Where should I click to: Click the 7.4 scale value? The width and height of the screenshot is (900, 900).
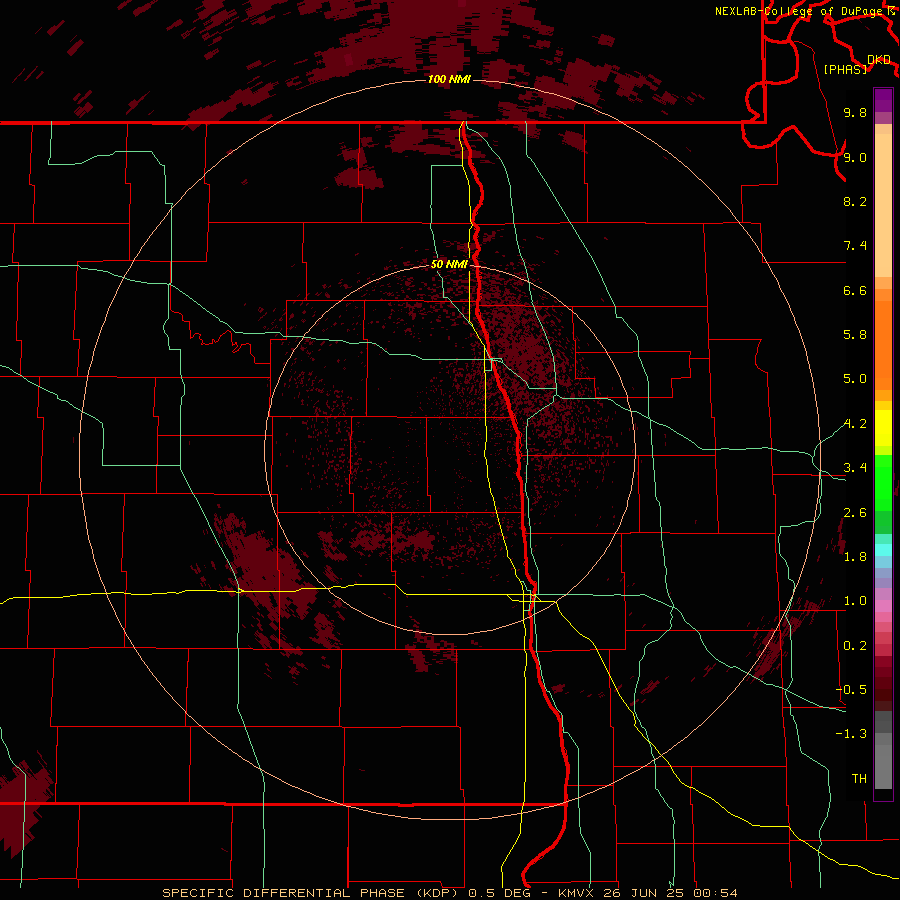(855, 246)
